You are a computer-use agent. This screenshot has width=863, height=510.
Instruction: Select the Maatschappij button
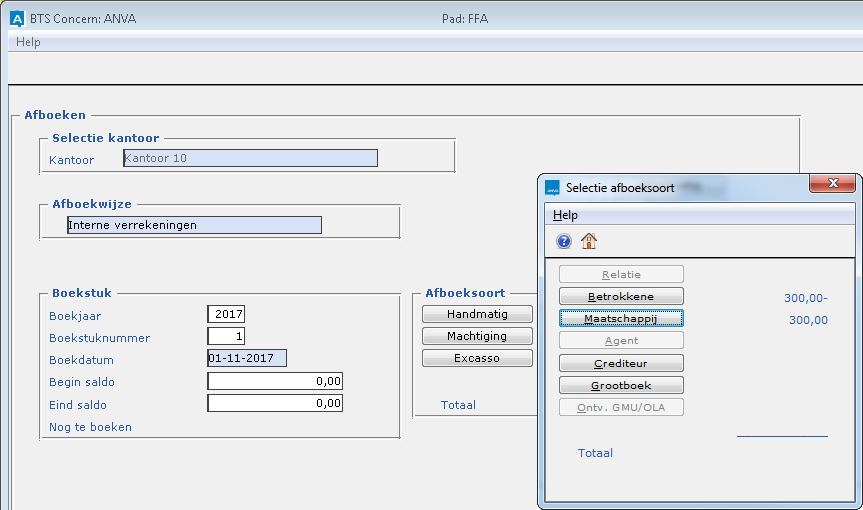[621, 318]
